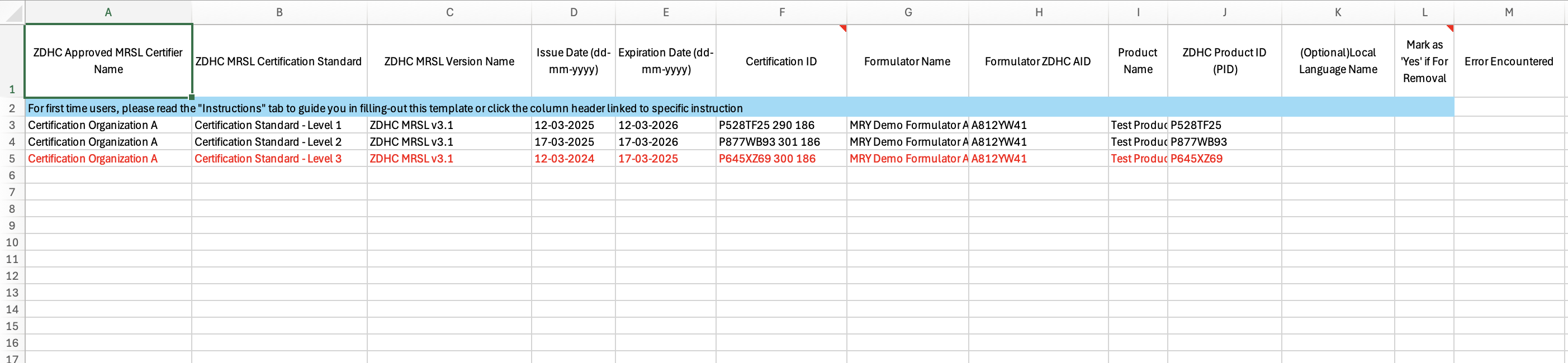
Task: Select issue date '17-03-2025' in row 4
Action: point(574,142)
